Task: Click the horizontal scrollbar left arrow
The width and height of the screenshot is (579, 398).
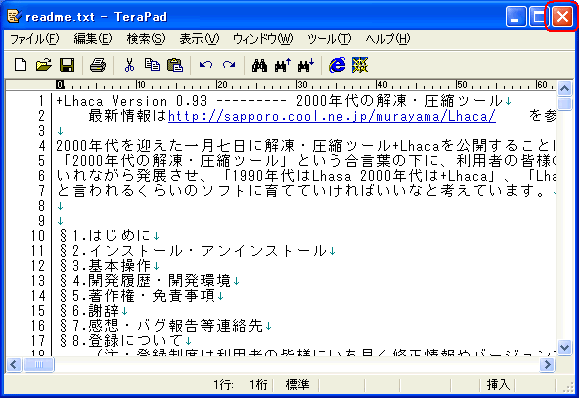Action: tap(14, 365)
